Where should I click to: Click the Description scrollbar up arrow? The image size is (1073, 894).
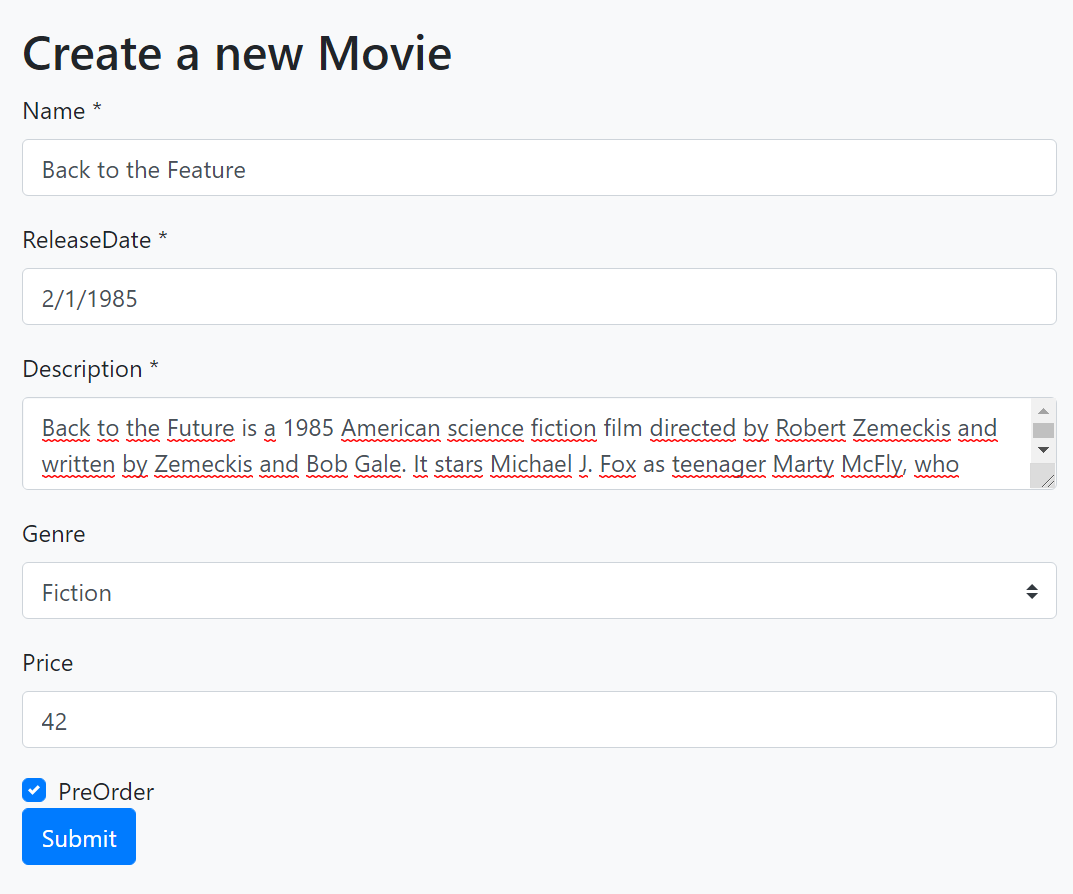pyautogui.click(x=1043, y=411)
